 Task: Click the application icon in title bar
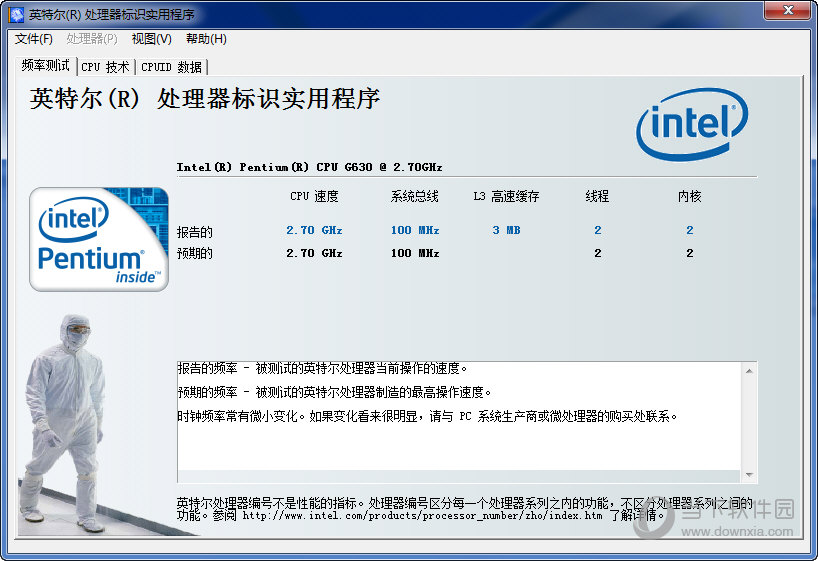pyautogui.click(x=16, y=14)
